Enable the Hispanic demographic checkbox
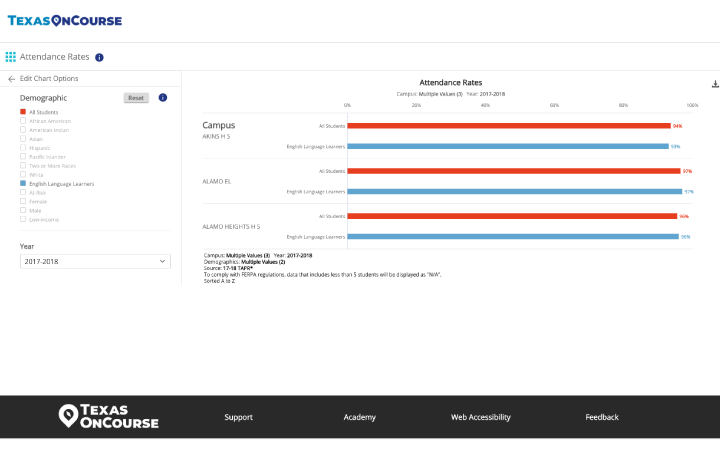The image size is (720, 460). (x=23, y=148)
